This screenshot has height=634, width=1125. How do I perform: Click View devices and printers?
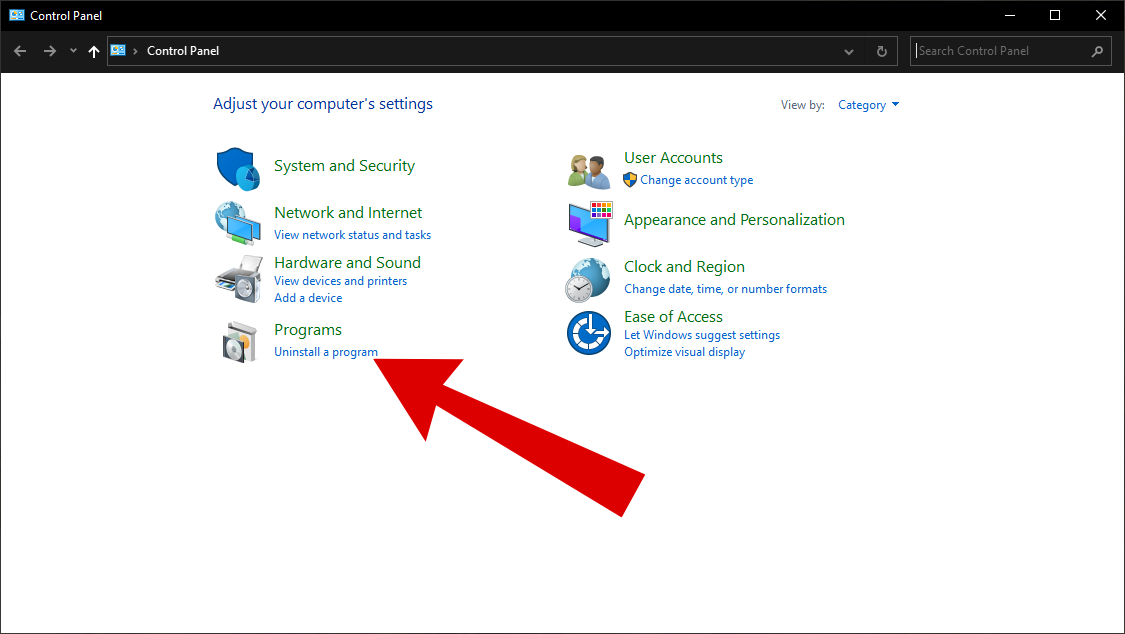340,281
